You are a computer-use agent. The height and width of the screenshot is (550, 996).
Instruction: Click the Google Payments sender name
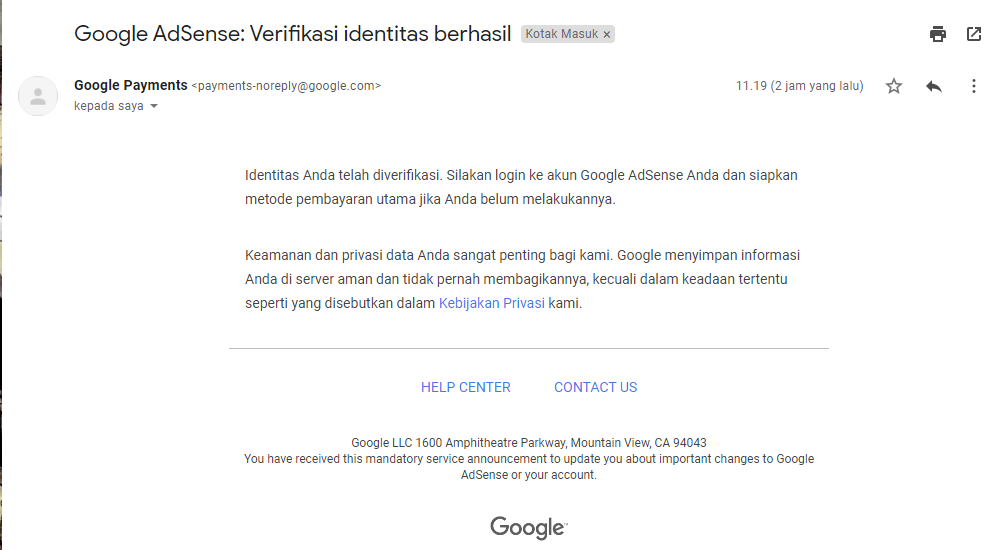tap(130, 85)
